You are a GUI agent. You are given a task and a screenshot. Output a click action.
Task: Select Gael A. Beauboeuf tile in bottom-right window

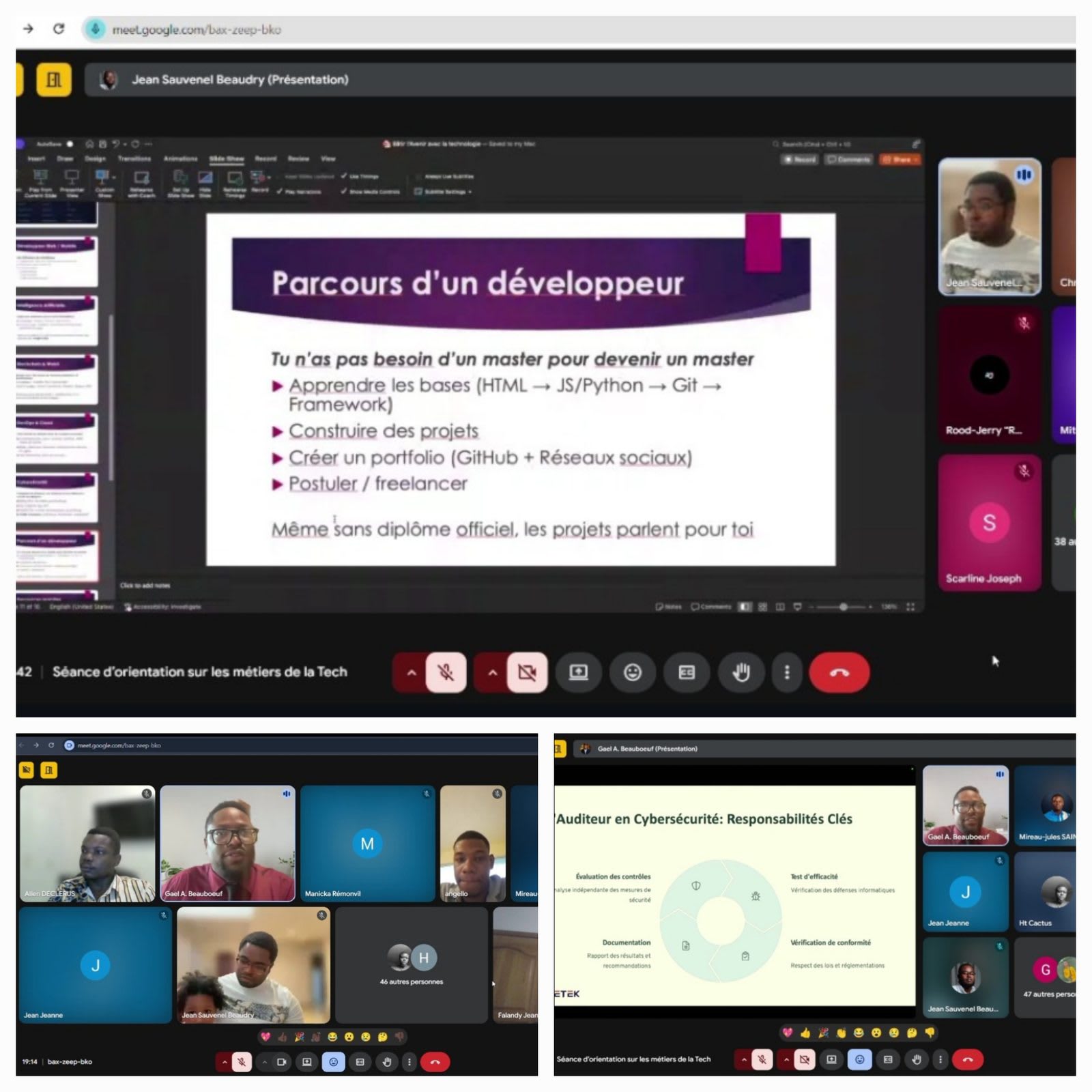[x=965, y=805]
